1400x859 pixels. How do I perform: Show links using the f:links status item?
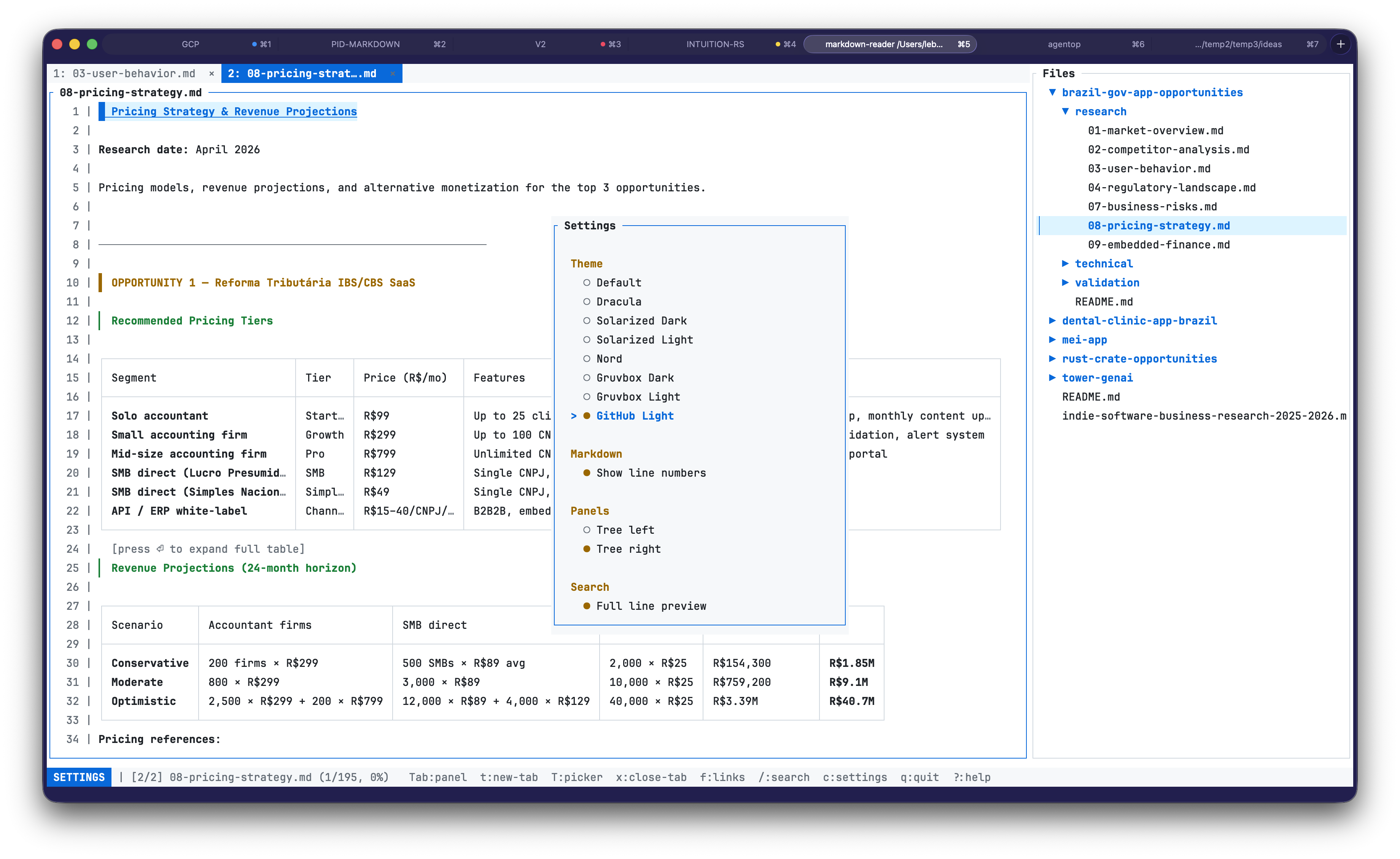pyautogui.click(x=723, y=777)
